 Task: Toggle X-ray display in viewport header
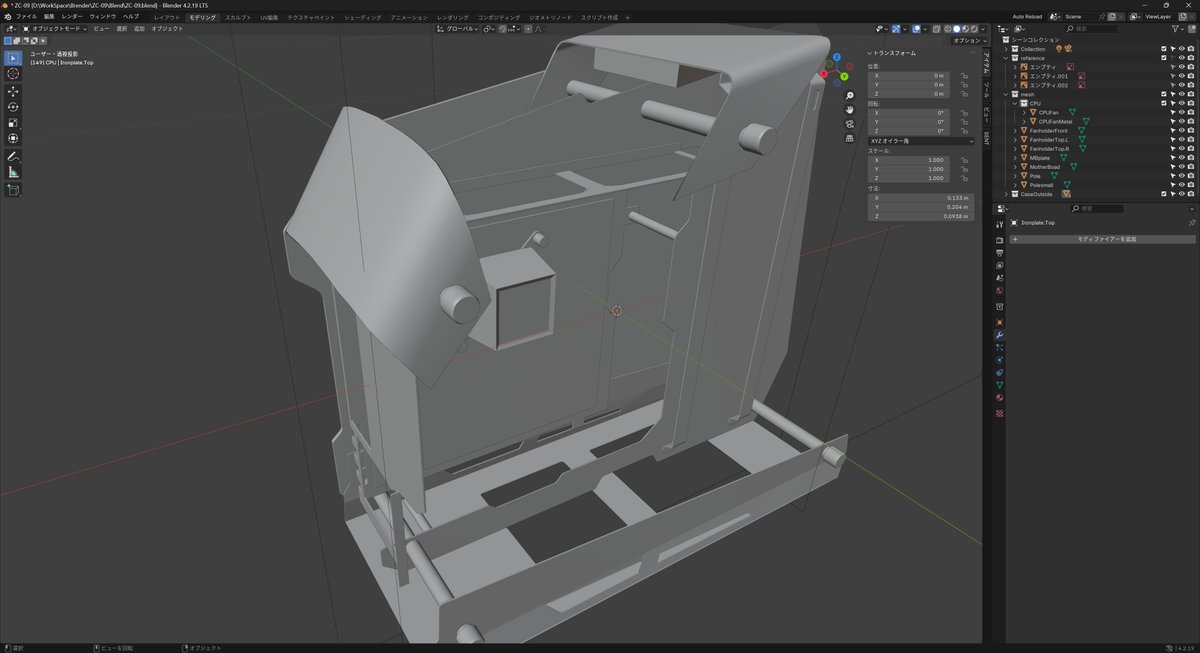click(x=936, y=29)
